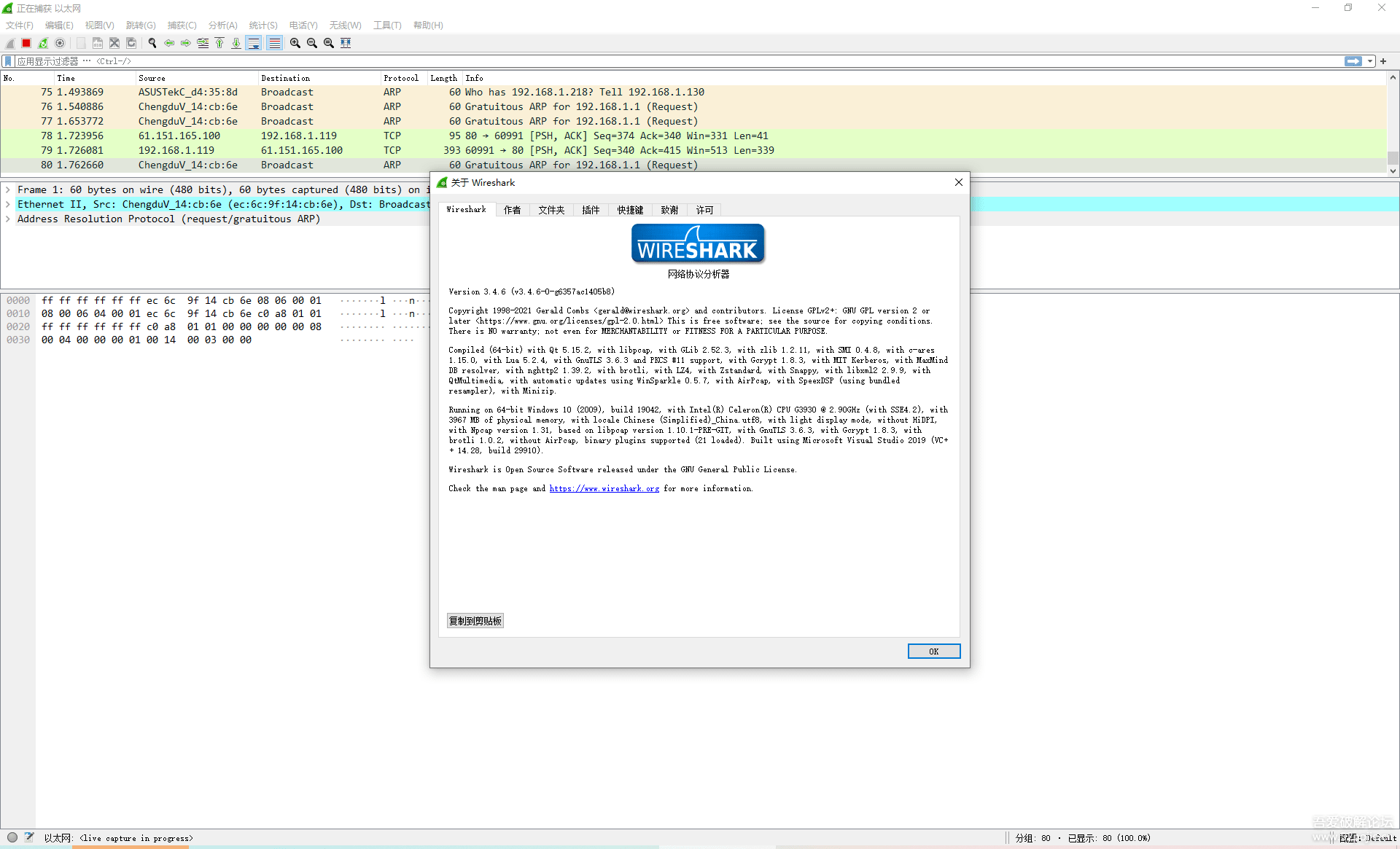The width and height of the screenshot is (1400, 849).
Task: Apply display filter with the arrow button
Action: (1353, 61)
